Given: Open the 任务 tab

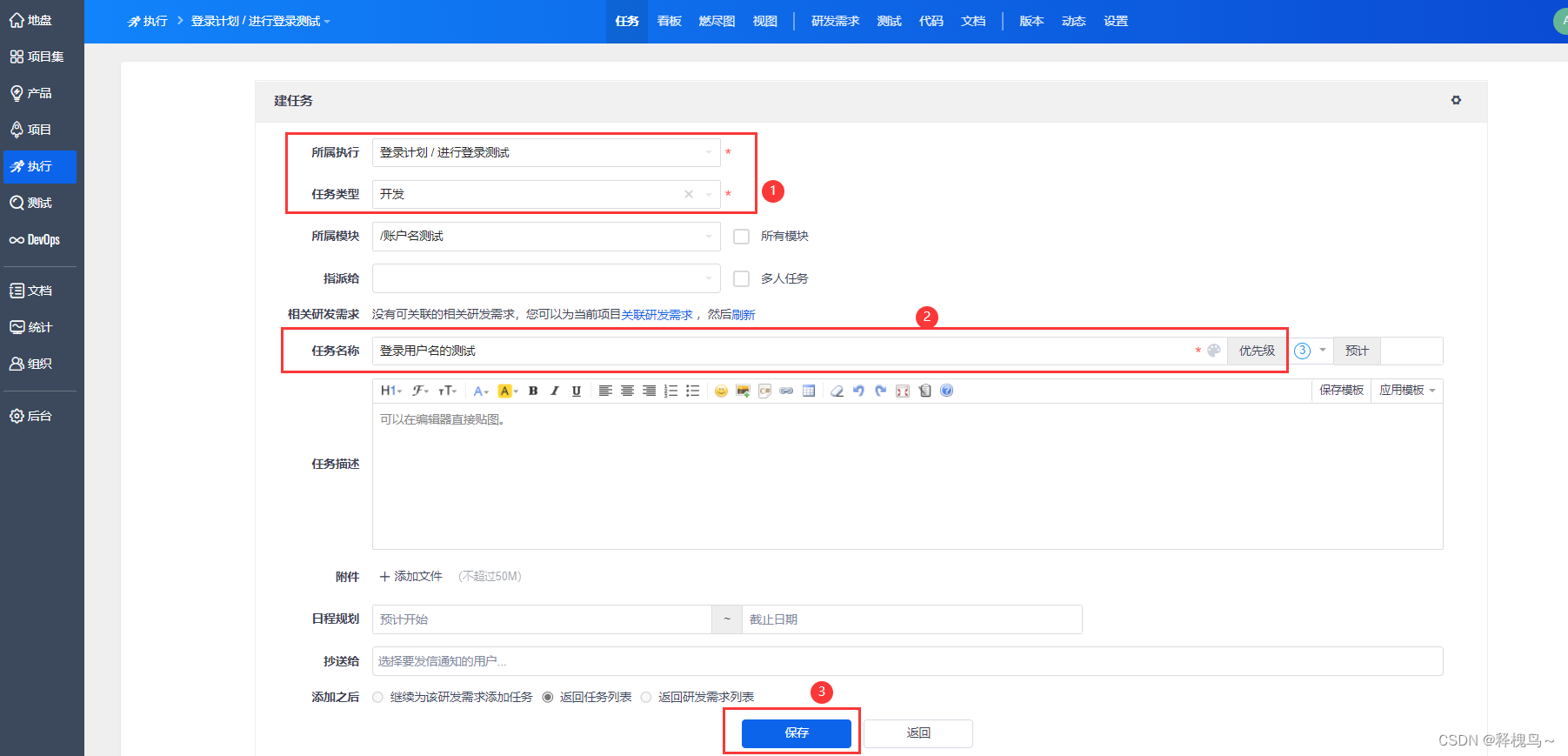Looking at the screenshot, I should [627, 21].
